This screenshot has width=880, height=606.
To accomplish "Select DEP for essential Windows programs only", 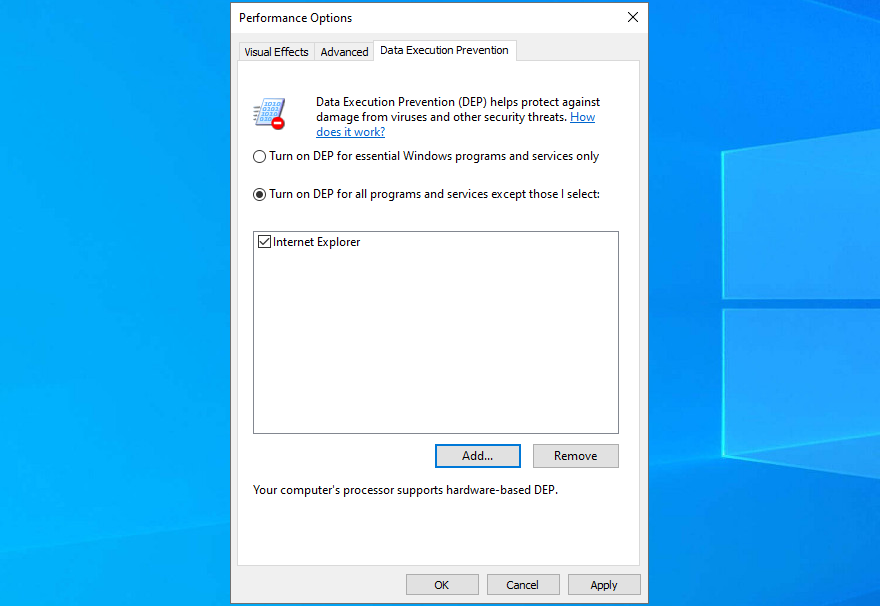I will click(x=259, y=156).
